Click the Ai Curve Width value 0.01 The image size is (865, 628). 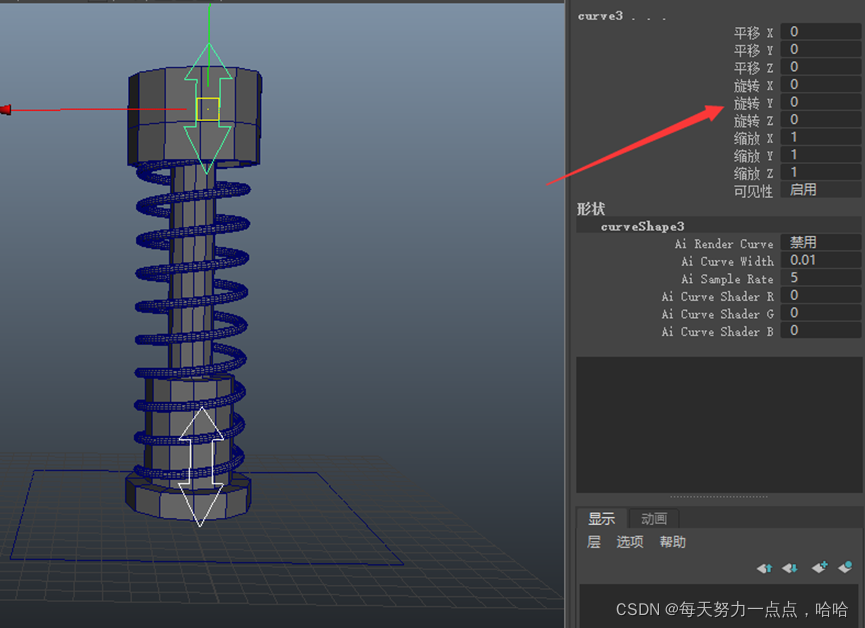(821, 260)
